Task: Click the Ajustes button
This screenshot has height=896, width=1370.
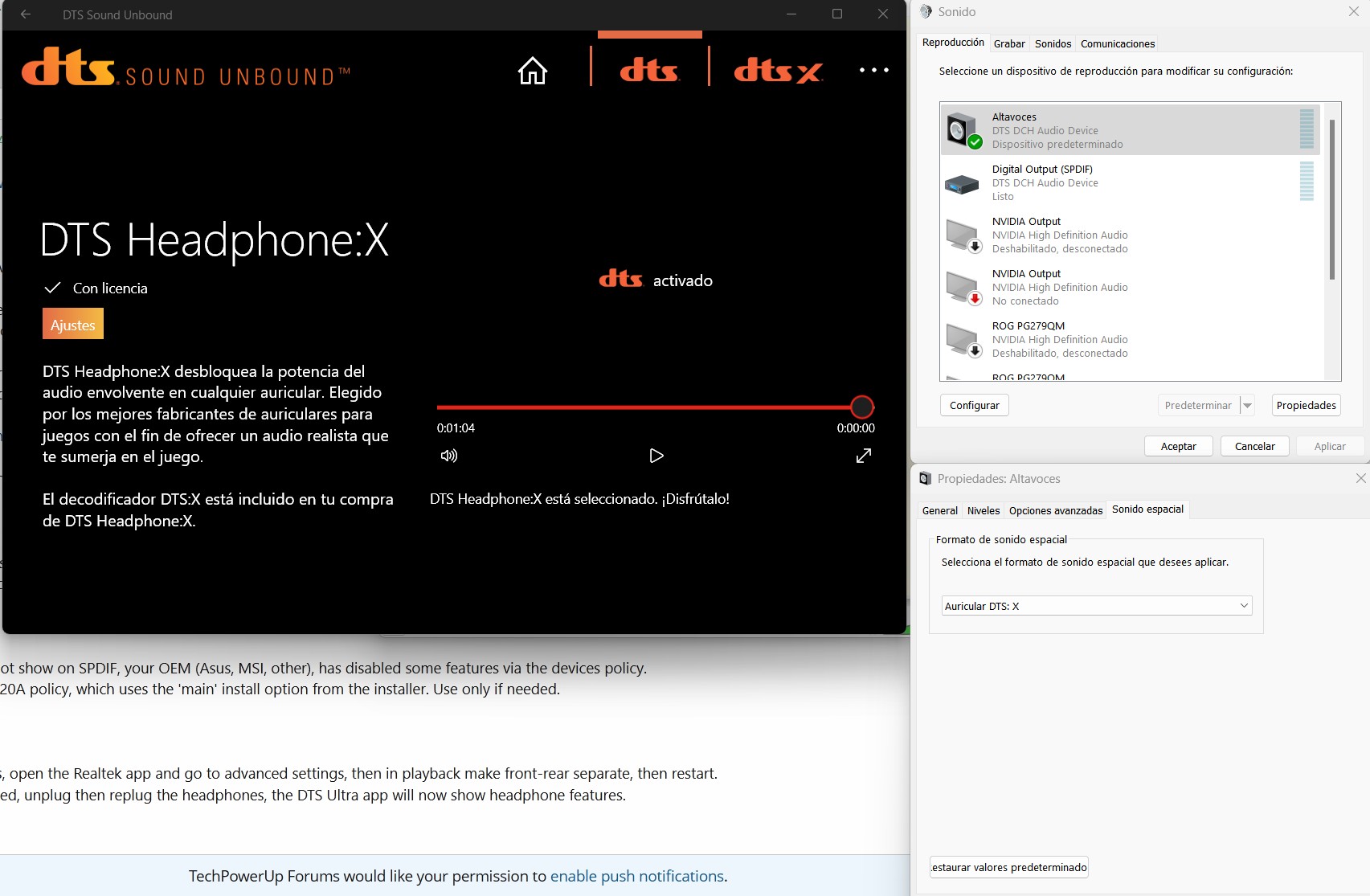Action: point(73,325)
